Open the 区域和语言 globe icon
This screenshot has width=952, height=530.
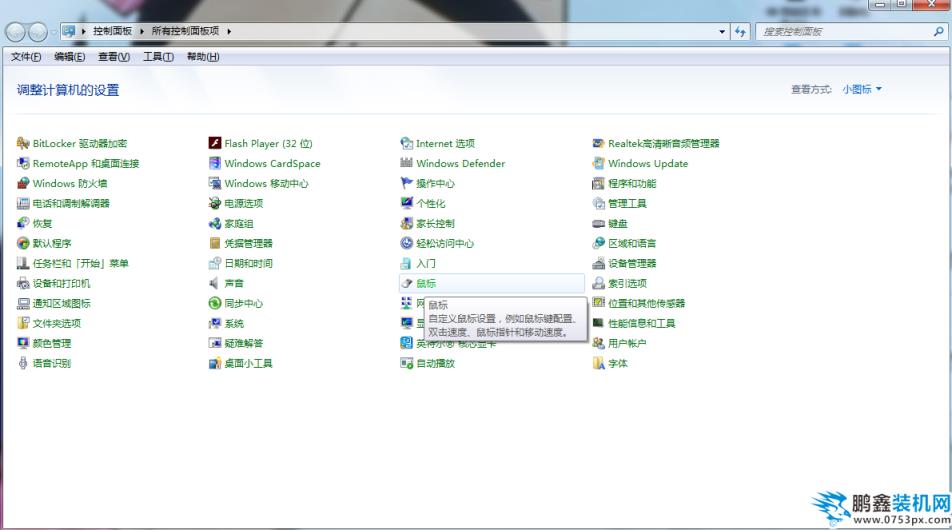(x=599, y=243)
